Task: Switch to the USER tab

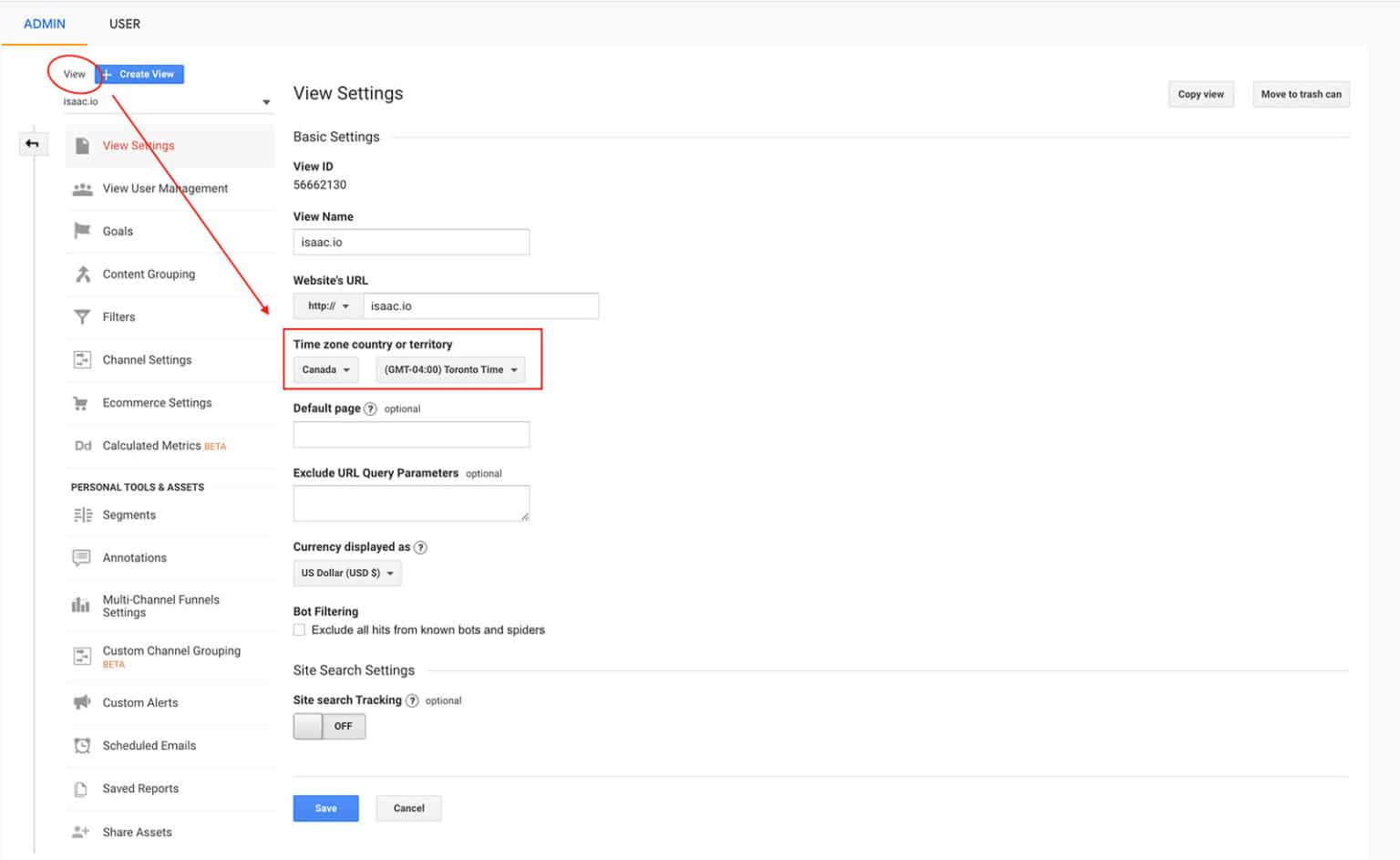Action: [x=124, y=24]
